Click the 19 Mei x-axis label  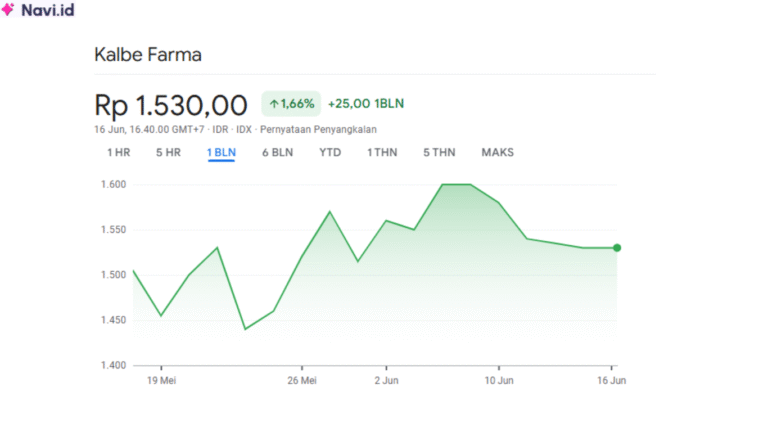161,380
